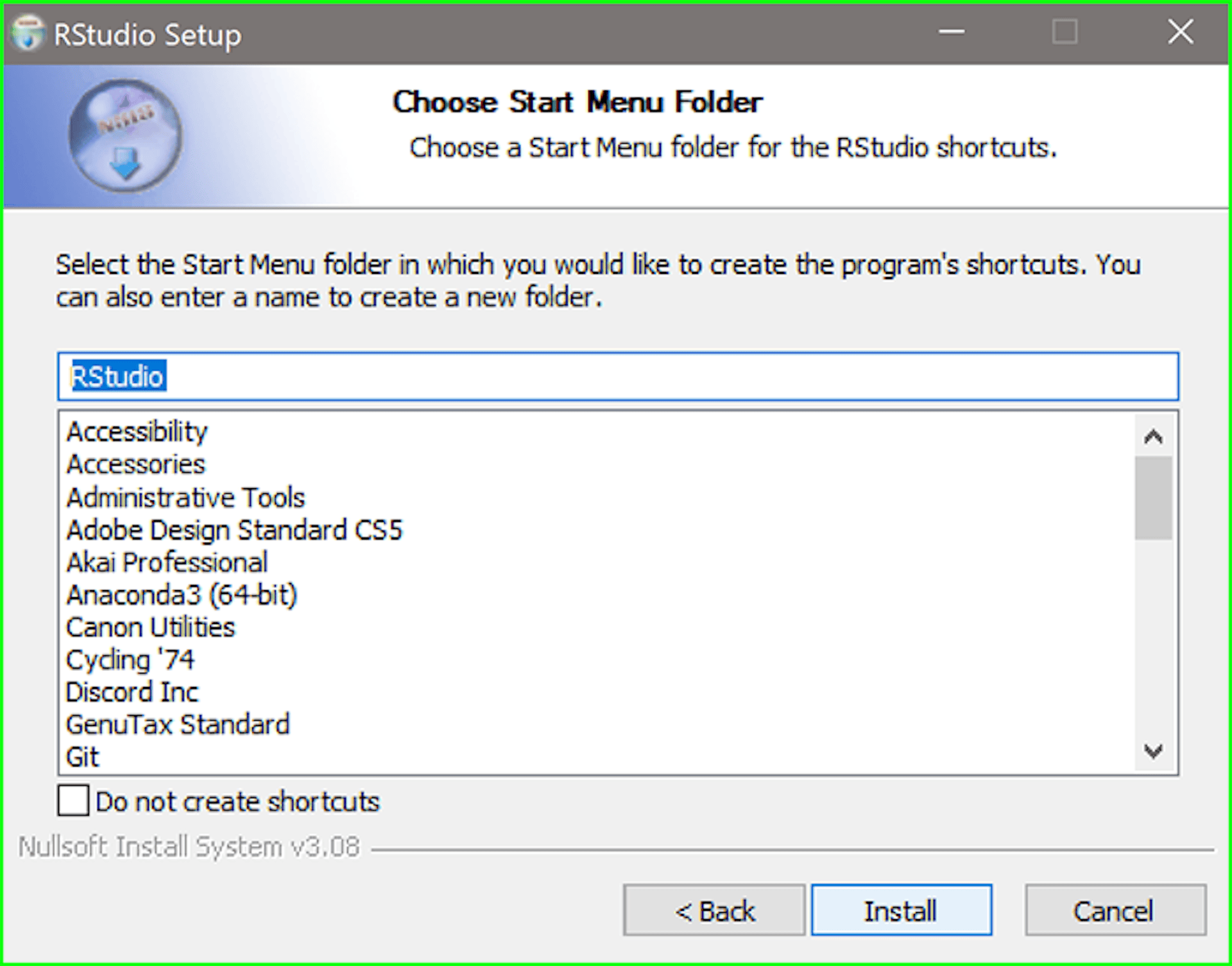Screen dimensions: 1232x966
Task: Select the Accessories folder
Action: (x=135, y=464)
